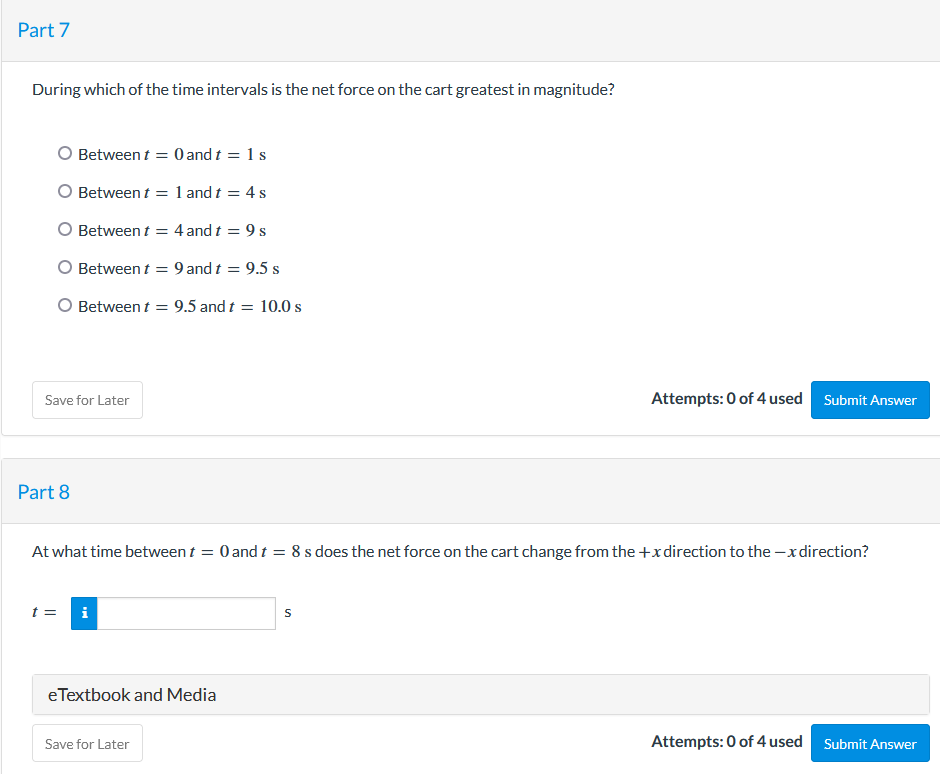Click the seconds unit label after the input

click(288, 614)
